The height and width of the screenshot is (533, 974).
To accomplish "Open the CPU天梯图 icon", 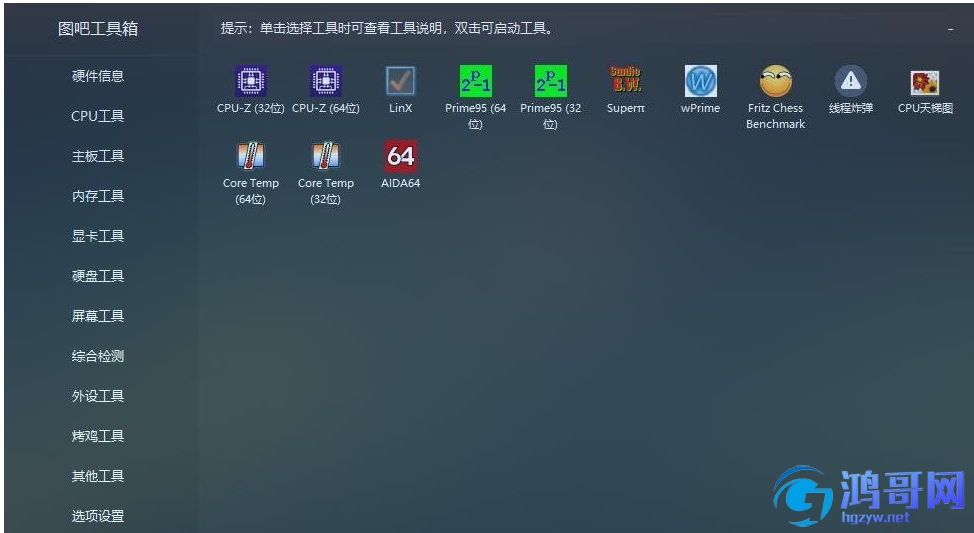I will [x=925, y=82].
